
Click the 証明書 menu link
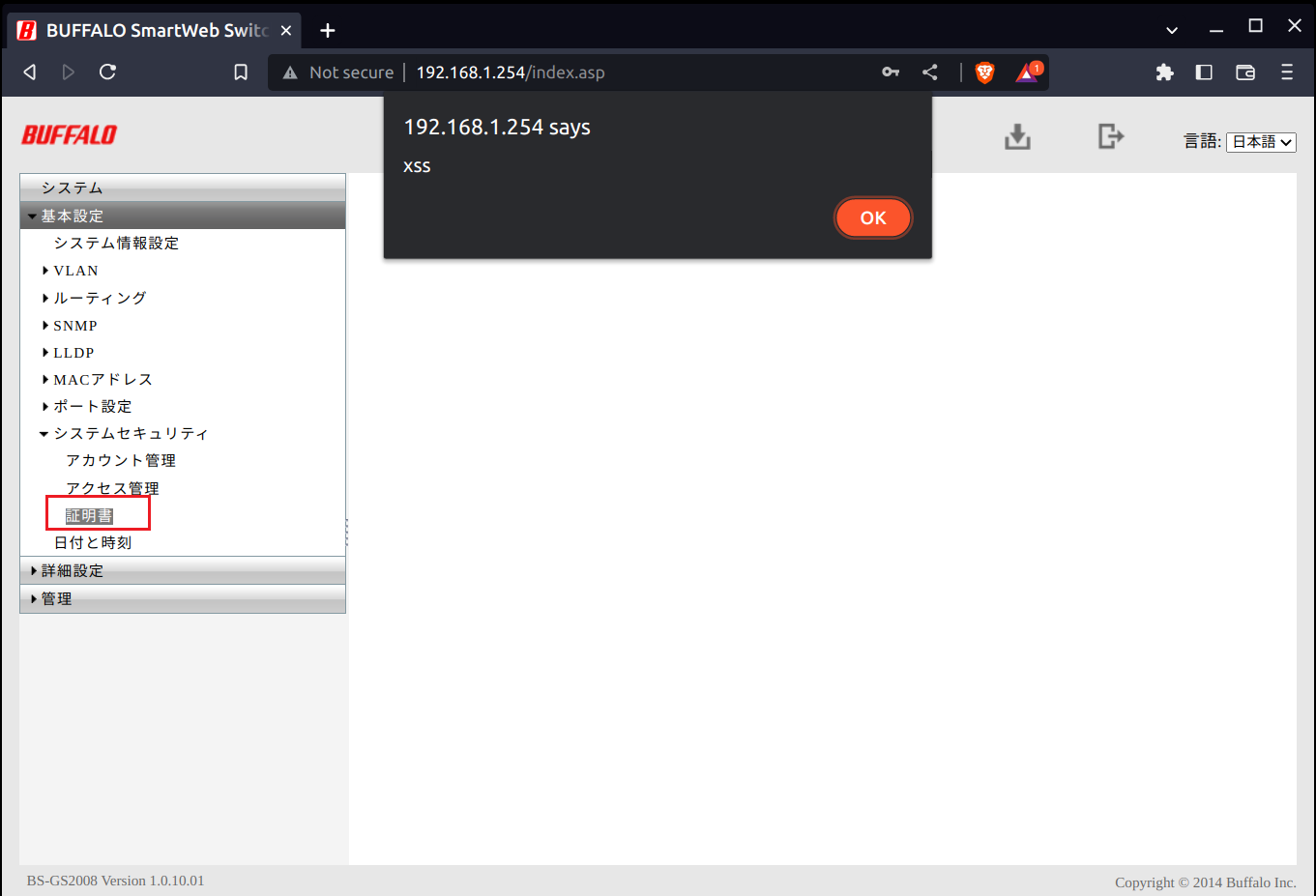[89, 516]
